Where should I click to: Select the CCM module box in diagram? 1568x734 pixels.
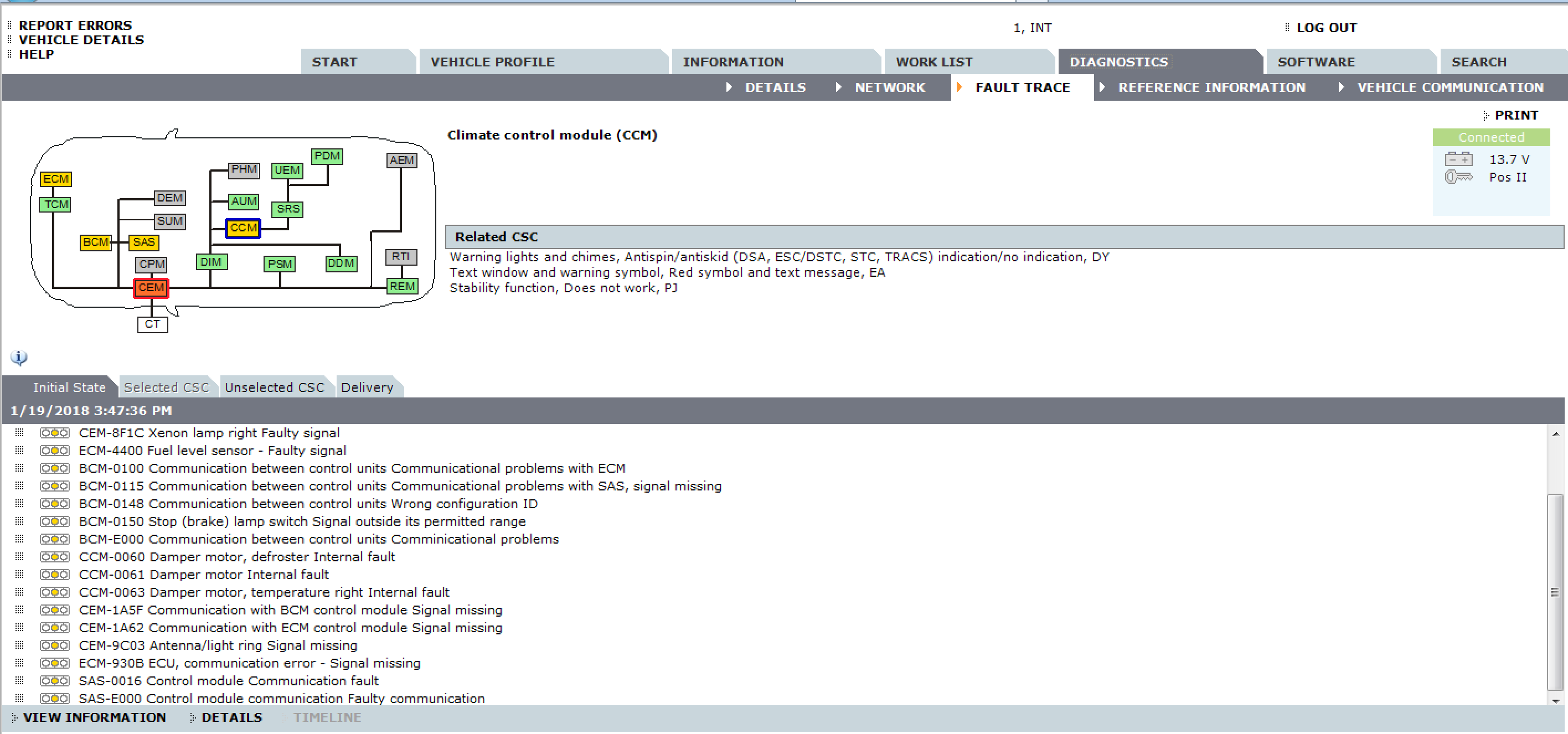click(x=243, y=228)
